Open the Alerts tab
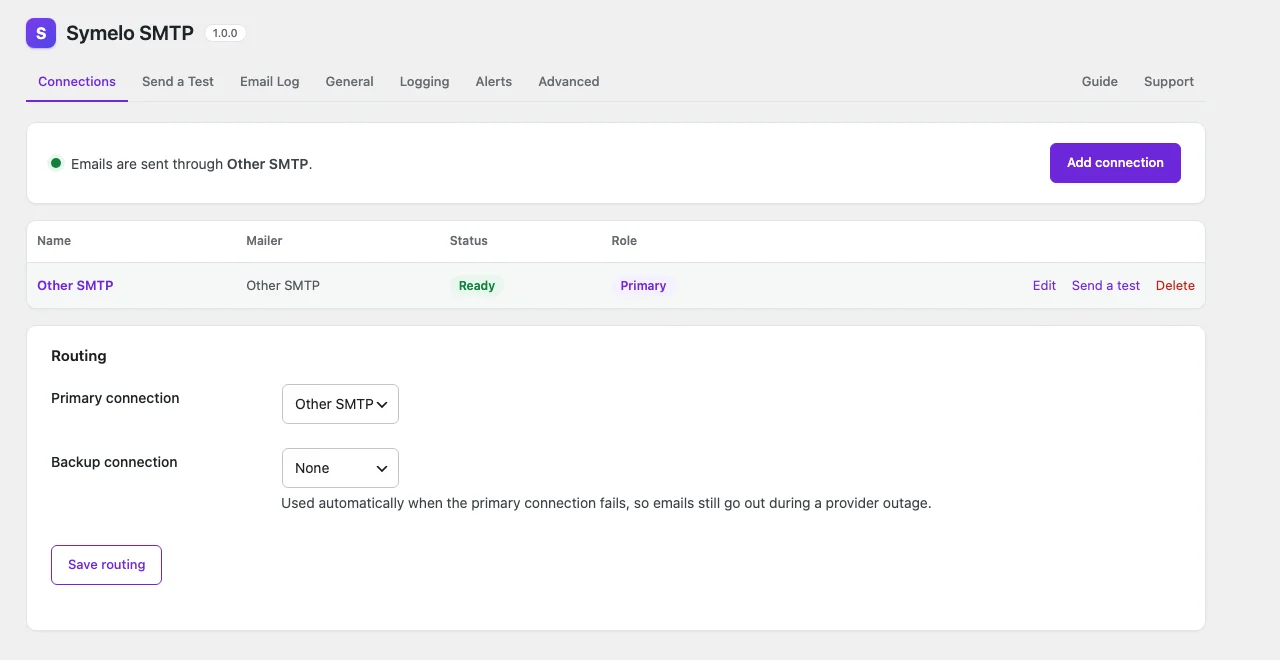 click(494, 82)
